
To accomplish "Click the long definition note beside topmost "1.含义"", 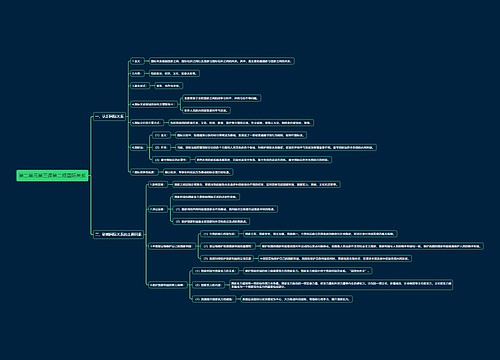I will (222, 61).
